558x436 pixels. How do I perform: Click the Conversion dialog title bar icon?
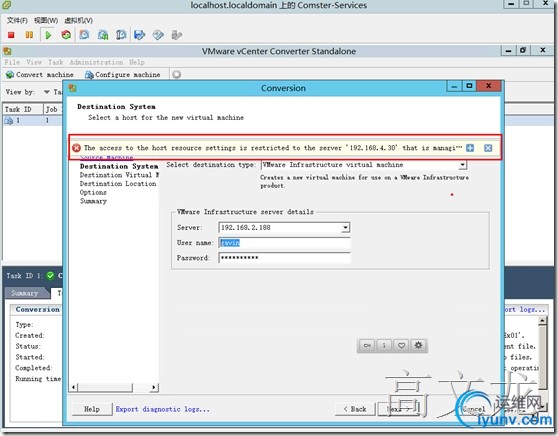(x=72, y=88)
